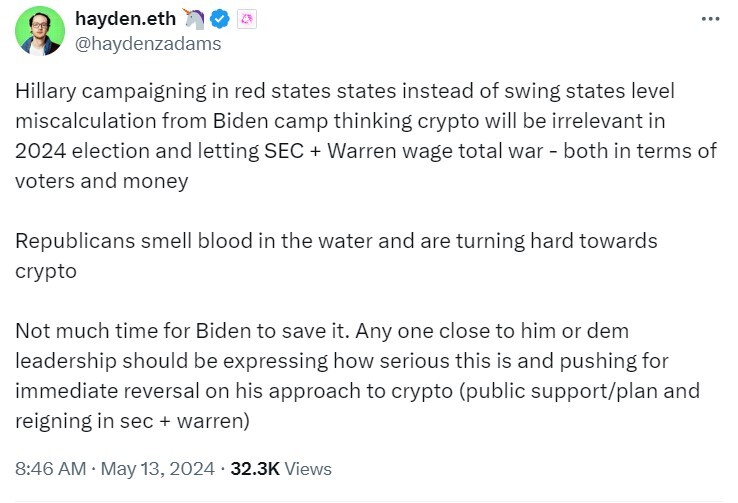Screen dimensions: 738x503
Task: Click the hayden.eth display name
Action: 125,19
